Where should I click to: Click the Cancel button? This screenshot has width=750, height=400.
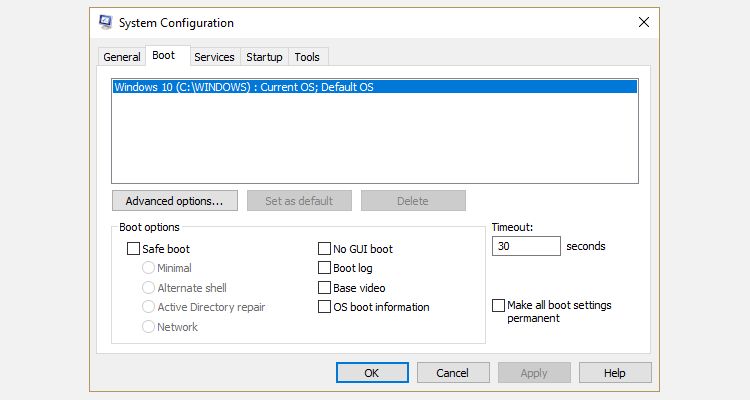pos(451,373)
